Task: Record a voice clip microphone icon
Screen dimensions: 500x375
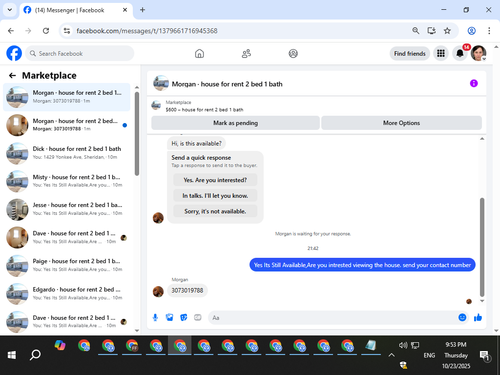Action: coord(155,318)
